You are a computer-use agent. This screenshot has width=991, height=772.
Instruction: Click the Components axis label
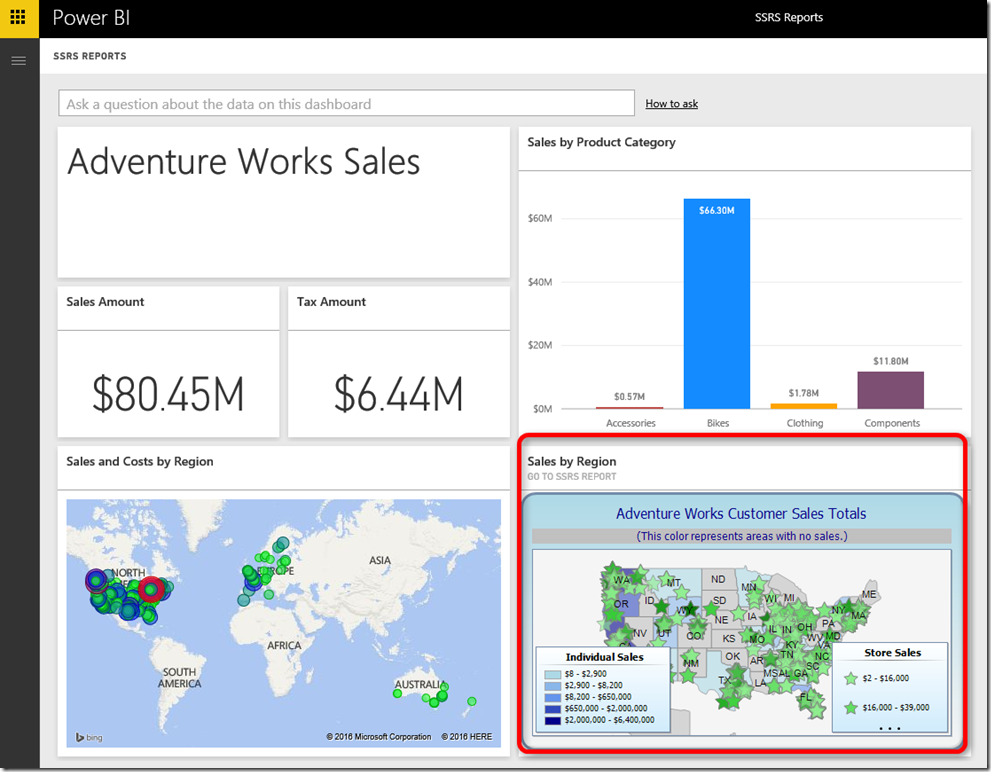tap(892, 423)
